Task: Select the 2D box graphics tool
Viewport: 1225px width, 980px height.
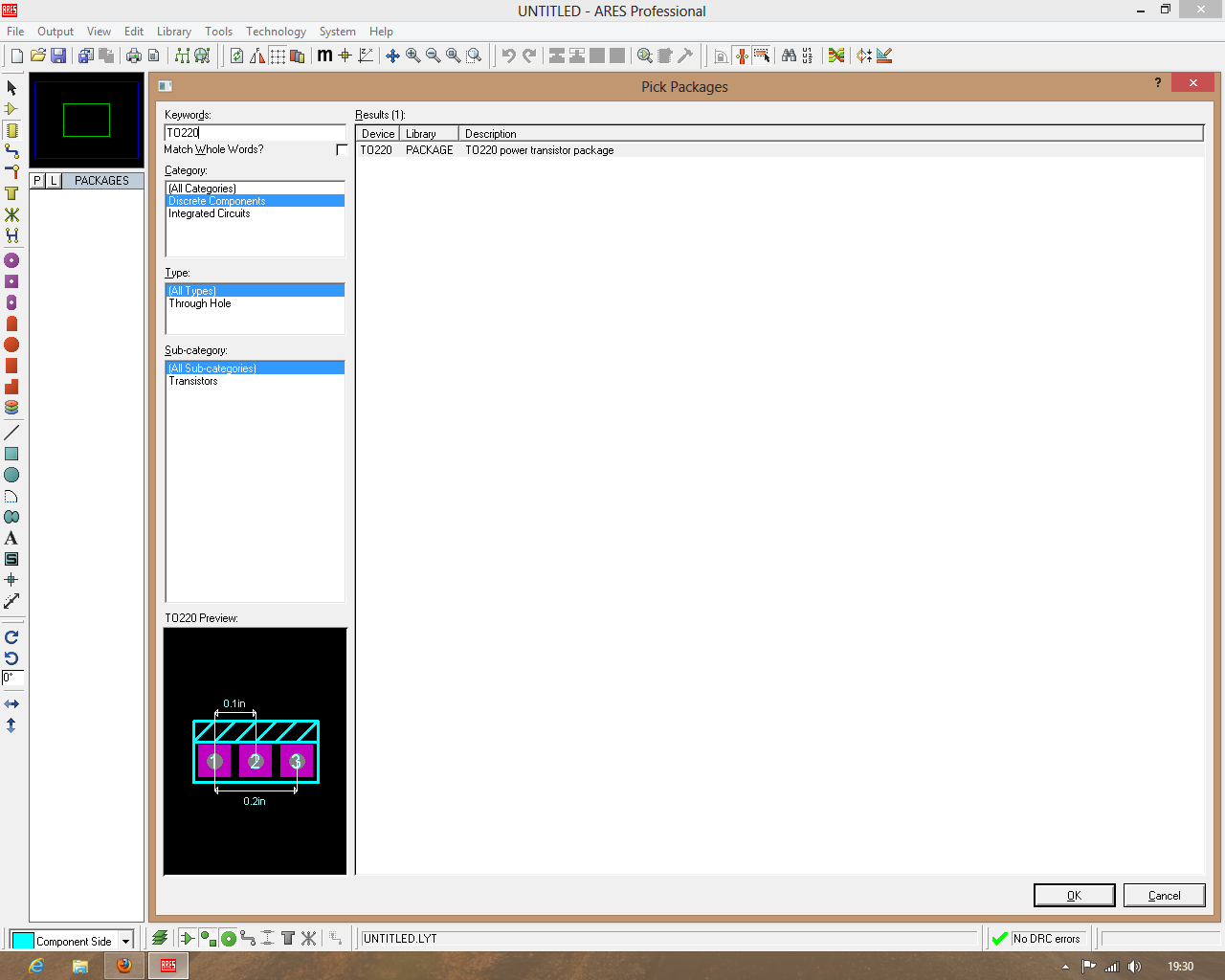Action: point(11,454)
